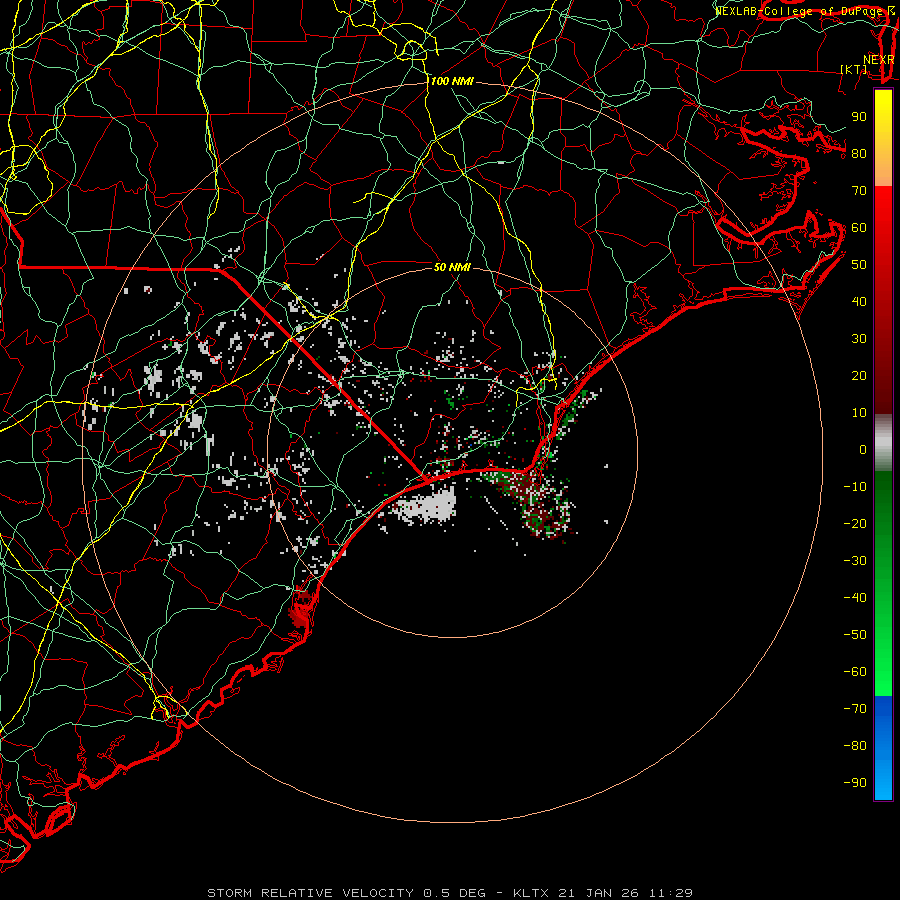
Task: Click the negative 10 scale label
Action: [x=855, y=487]
